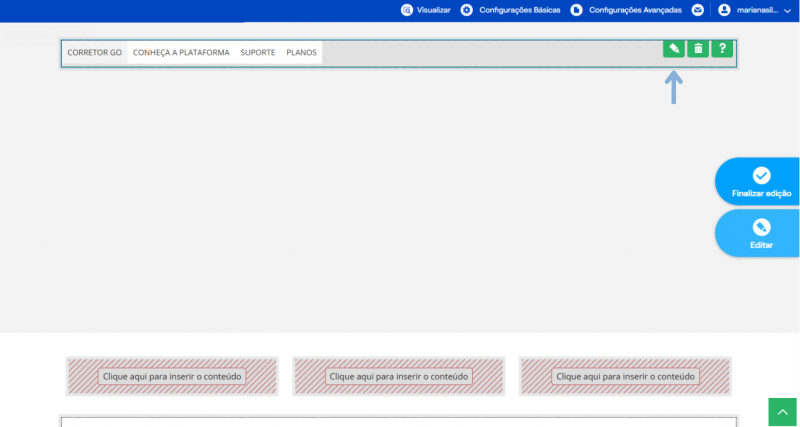
Task: Click the user profile avatar icon
Action: click(x=724, y=10)
